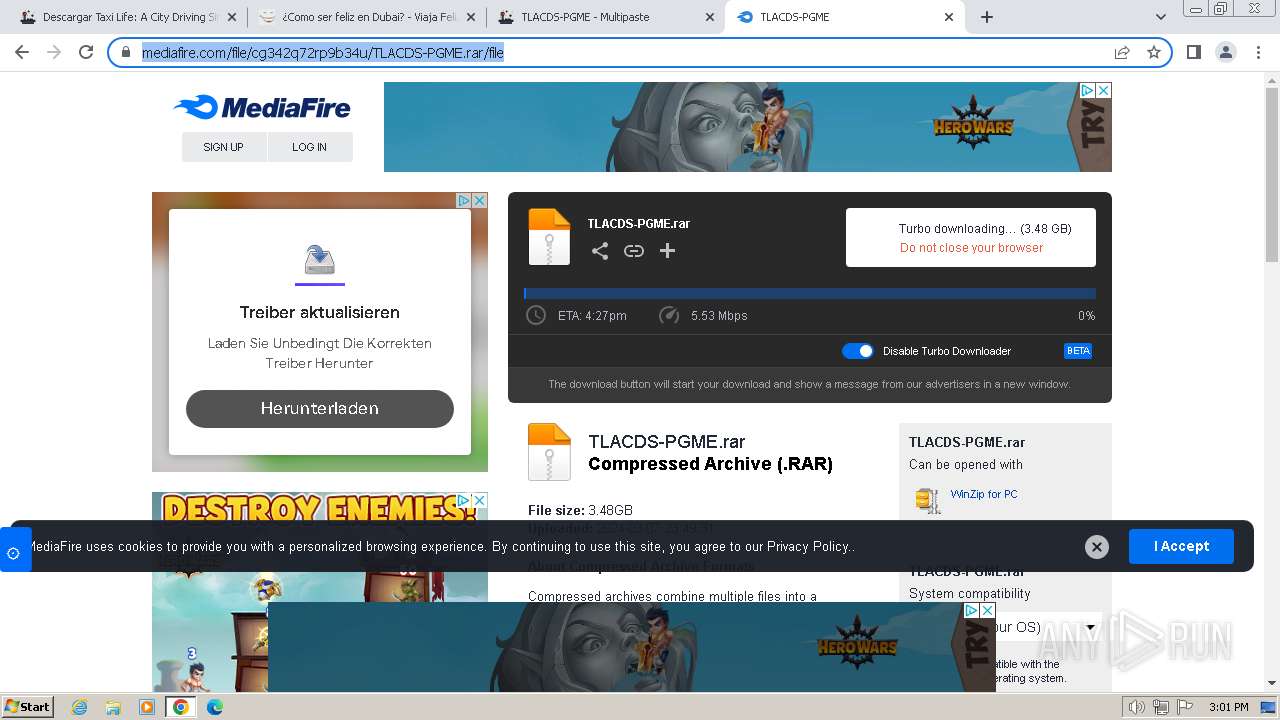Screen dimensions: 1280x720
Task: Click the 3:01 PM taskbar clock
Action: click(1228, 707)
